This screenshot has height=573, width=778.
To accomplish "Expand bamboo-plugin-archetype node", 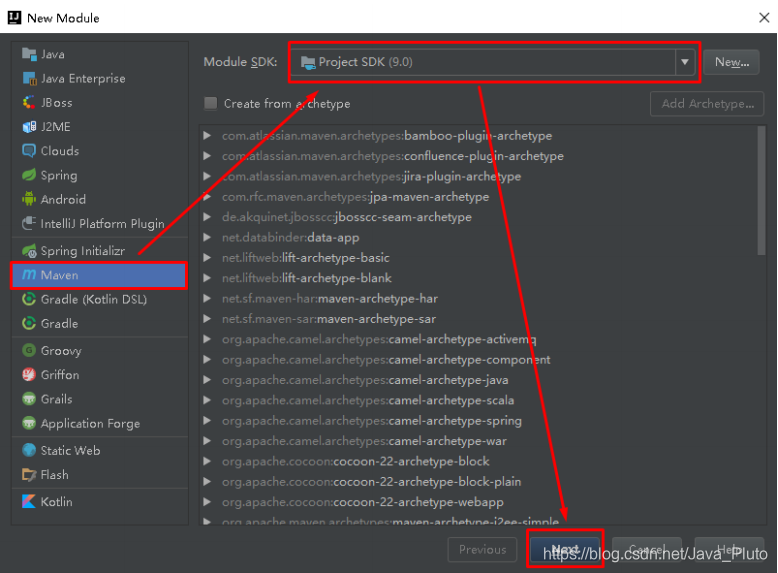I will click(207, 135).
